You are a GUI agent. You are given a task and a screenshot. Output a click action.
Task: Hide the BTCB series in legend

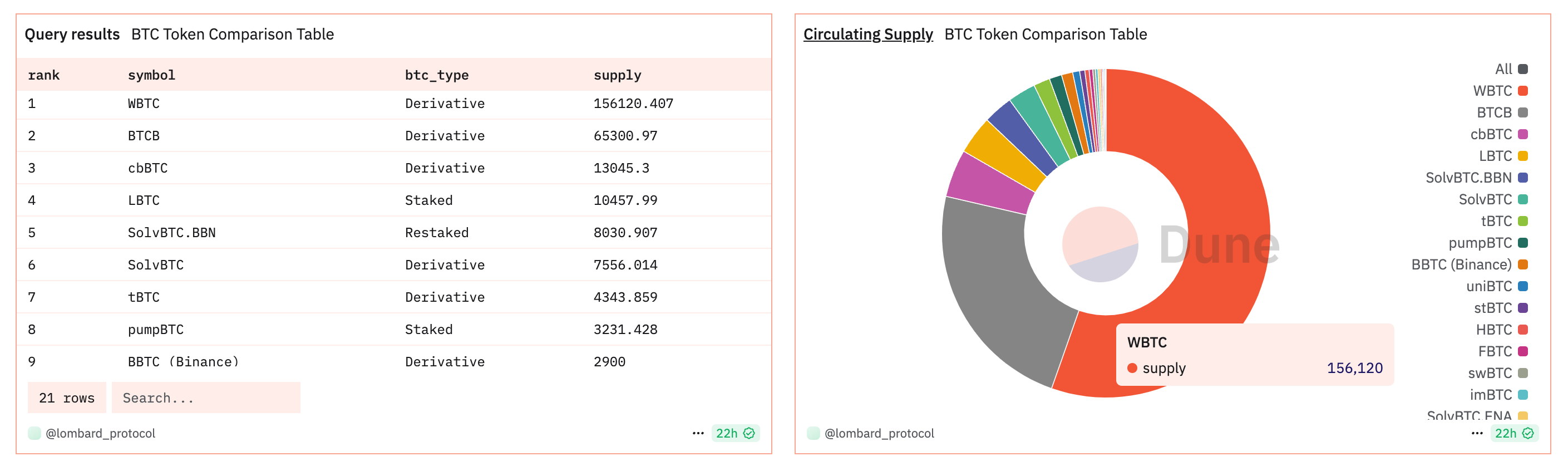(1502, 112)
